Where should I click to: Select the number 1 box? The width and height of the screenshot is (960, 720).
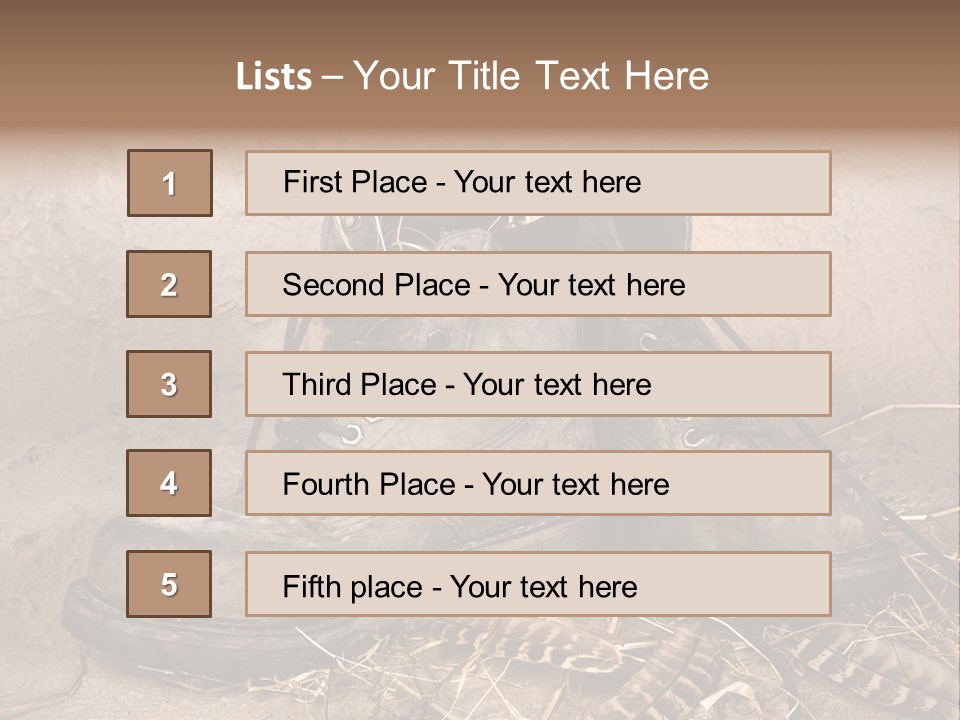pyautogui.click(x=170, y=183)
